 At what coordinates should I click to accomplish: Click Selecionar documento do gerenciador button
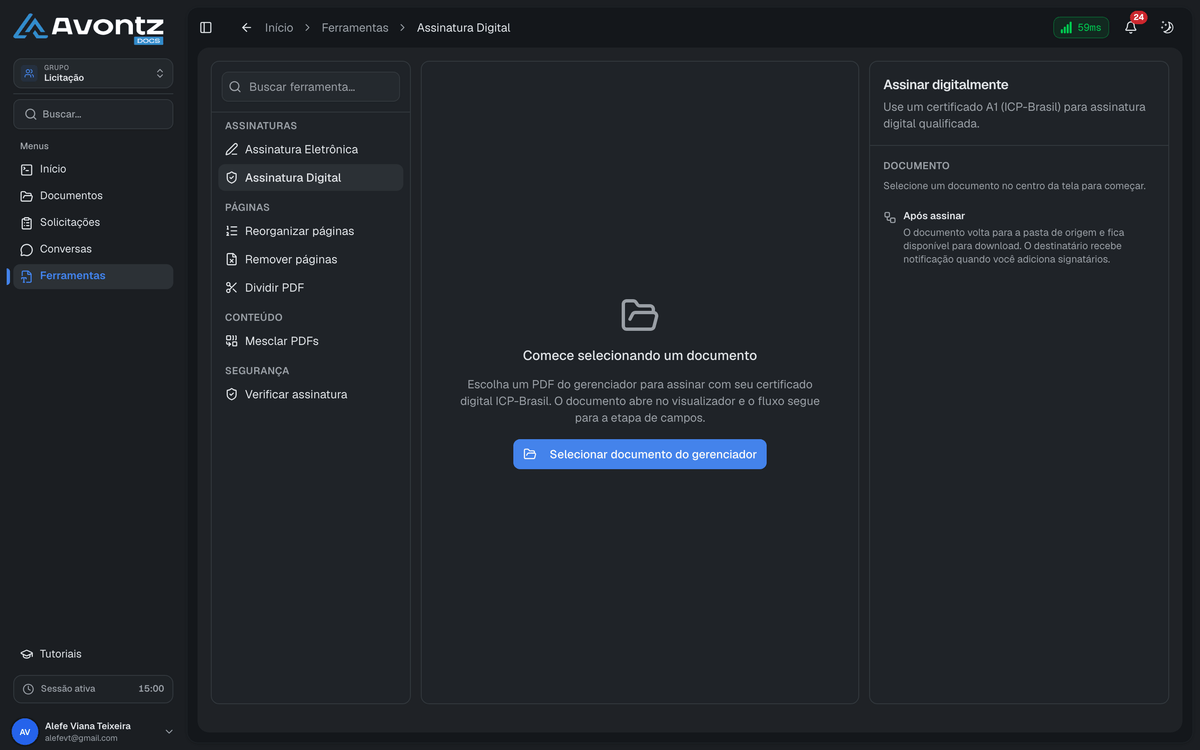tap(640, 454)
